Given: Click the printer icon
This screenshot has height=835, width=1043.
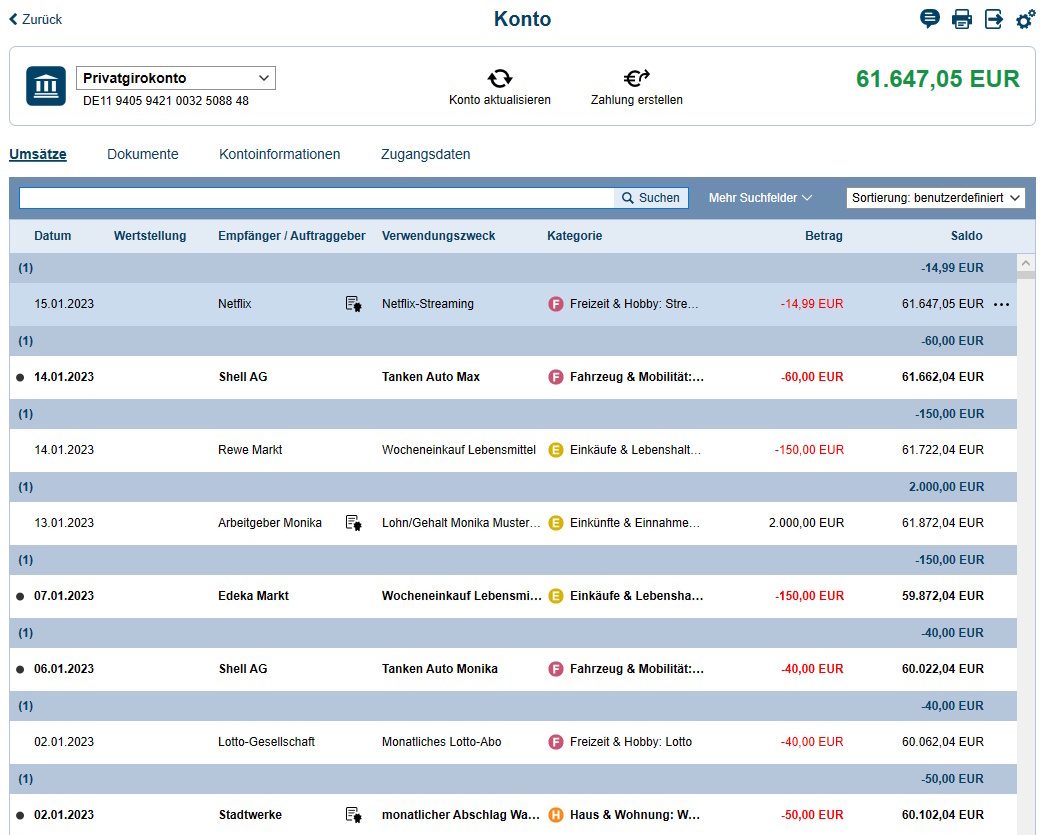Looking at the screenshot, I should (962, 19).
